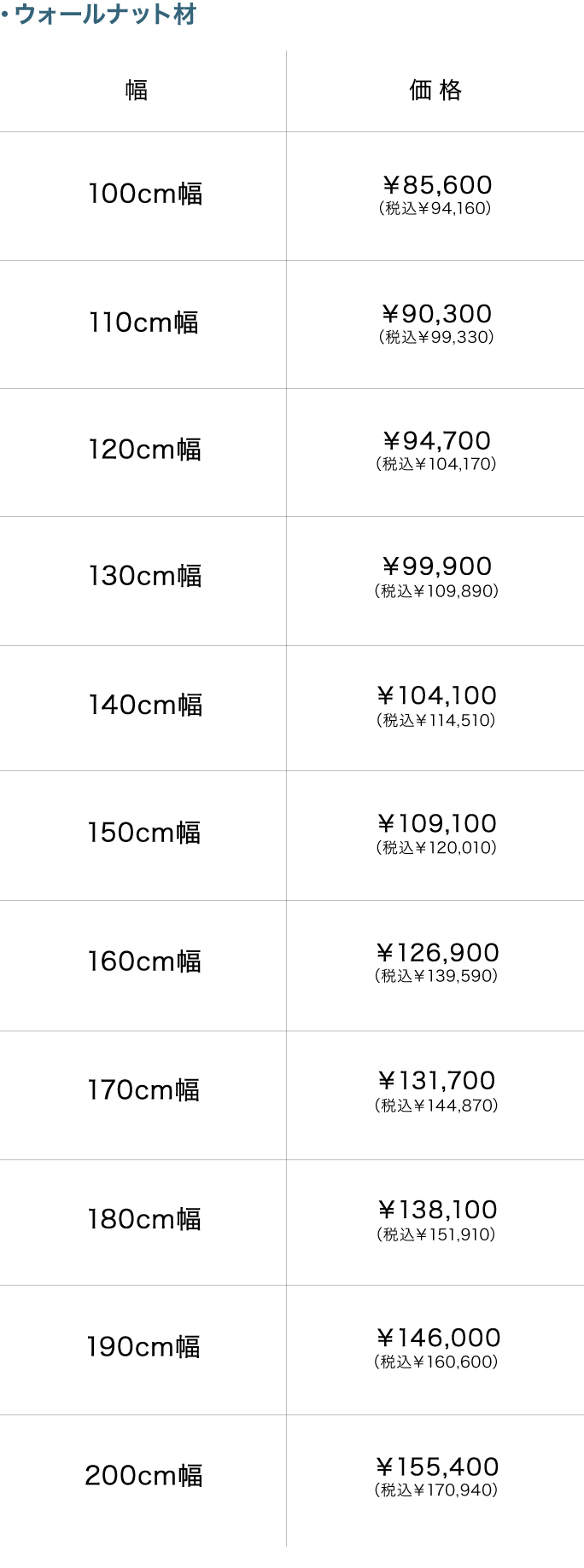Click the ¥90,300 price
The image size is (584, 1568).
tap(436, 314)
